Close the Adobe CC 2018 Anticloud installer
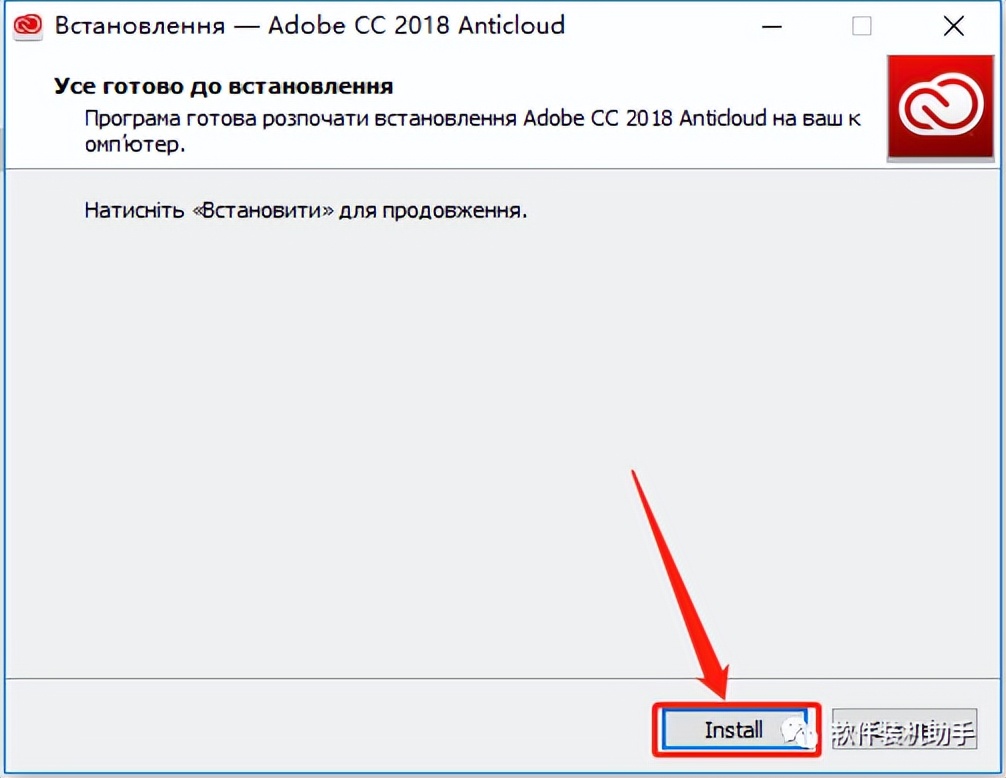The width and height of the screenshot is (1006, 778). click(954, 26)
